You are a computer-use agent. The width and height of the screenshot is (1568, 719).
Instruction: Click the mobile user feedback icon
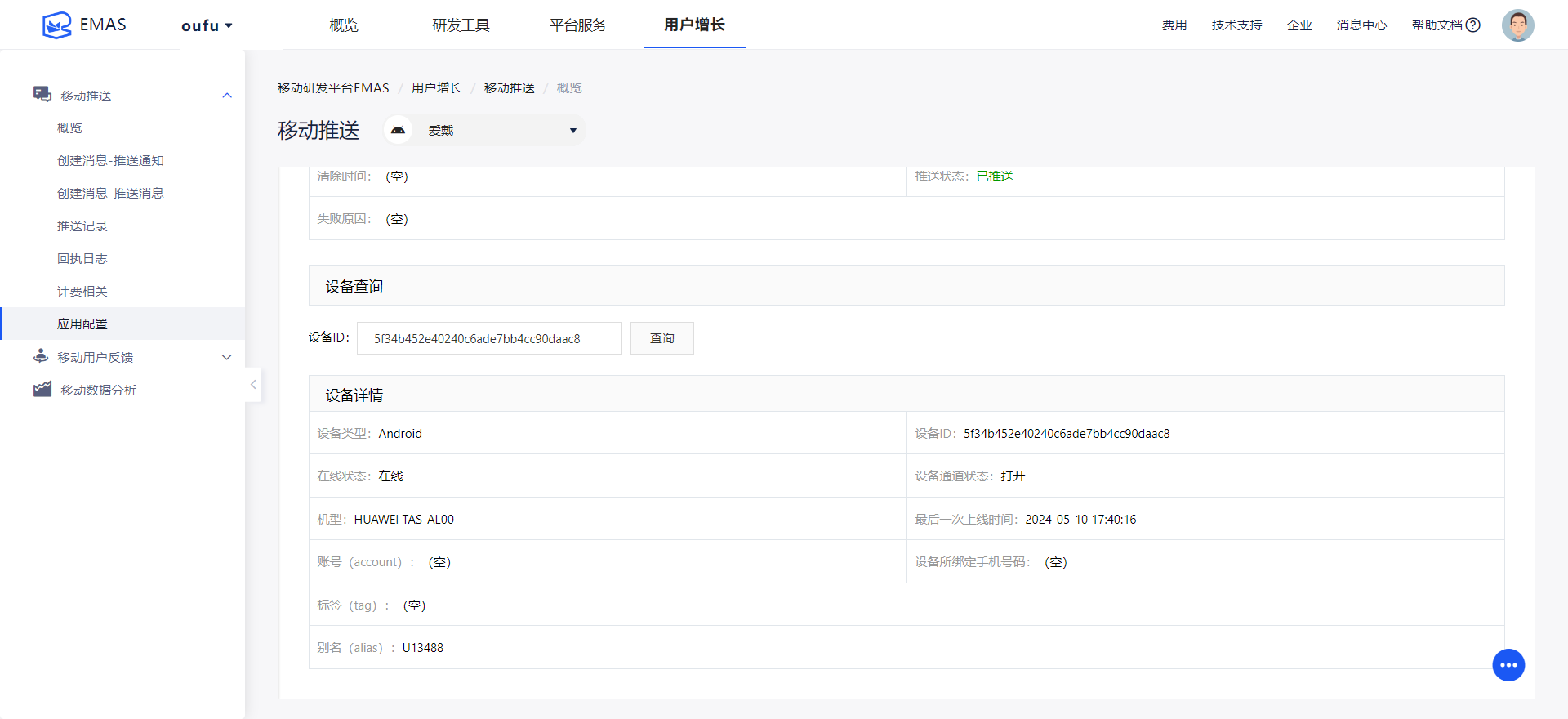41,356
